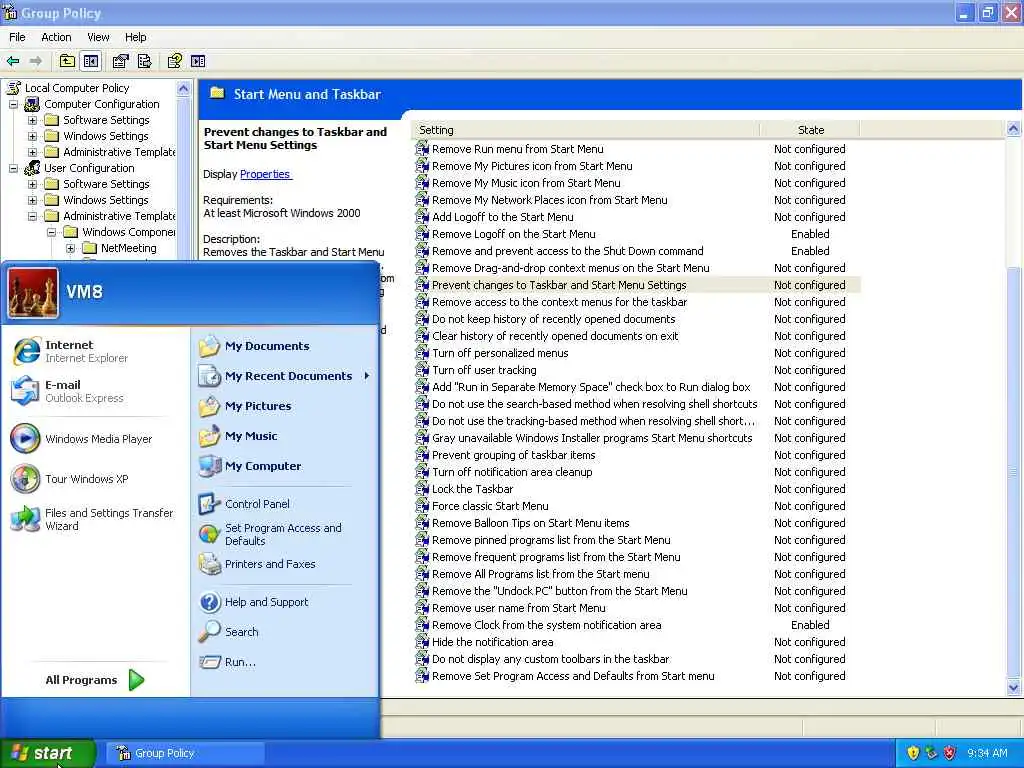Open the Action menu

tap(56, 37)
